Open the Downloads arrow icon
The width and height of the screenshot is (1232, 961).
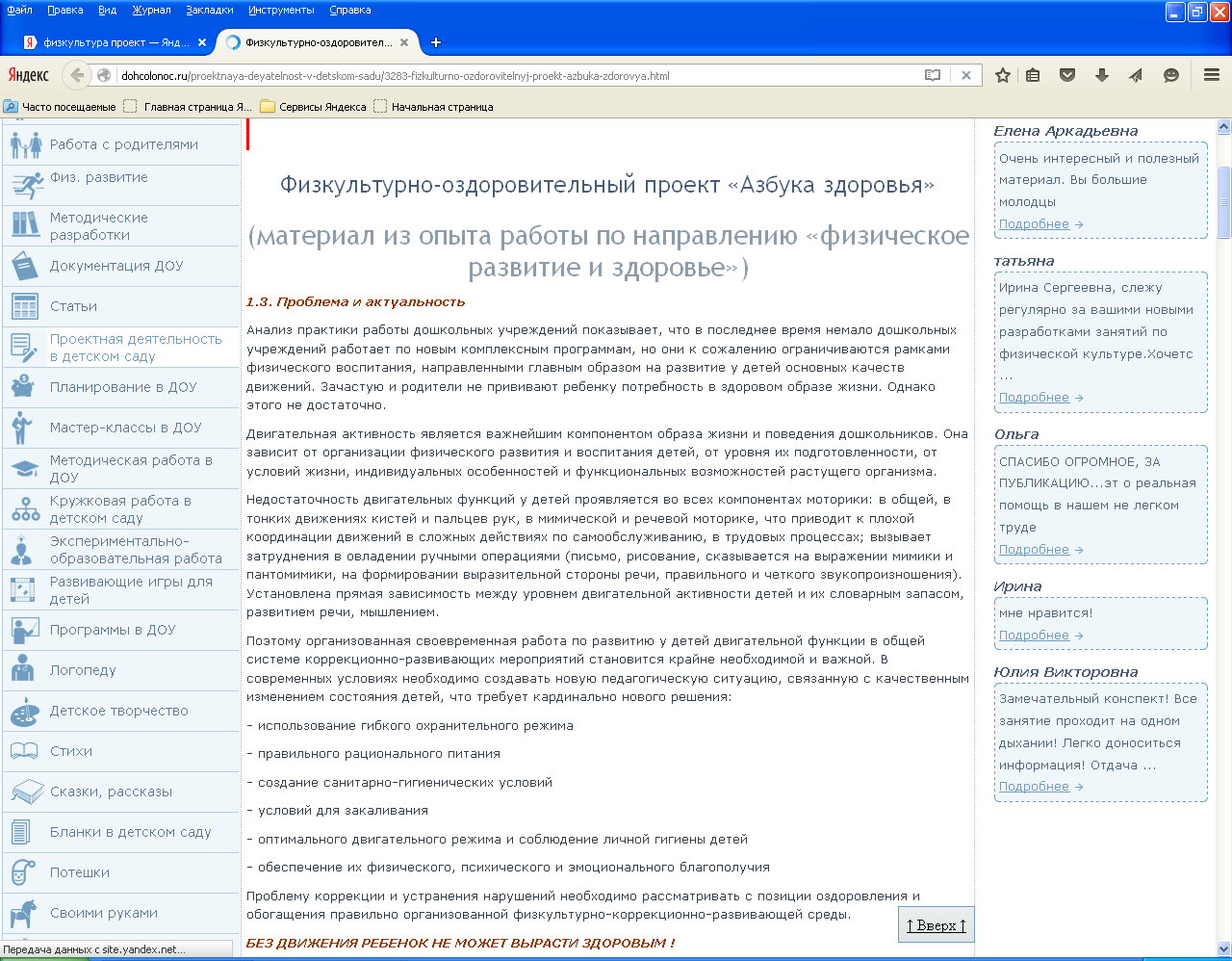click(1102, 75)
